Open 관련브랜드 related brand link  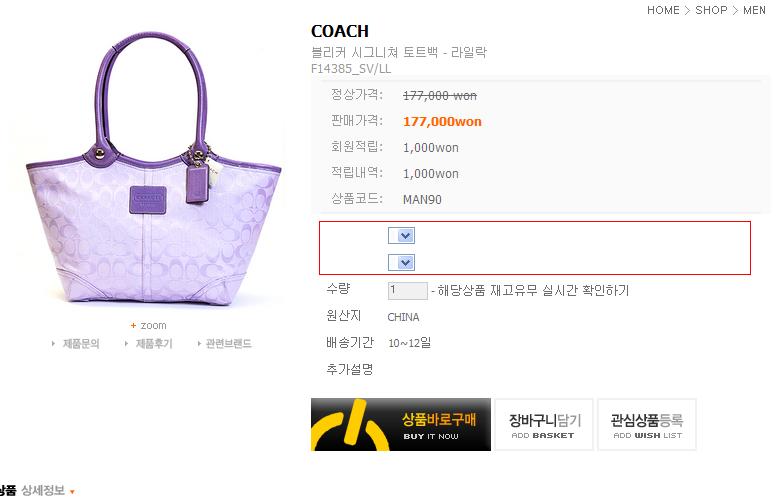tap(229, 343)
